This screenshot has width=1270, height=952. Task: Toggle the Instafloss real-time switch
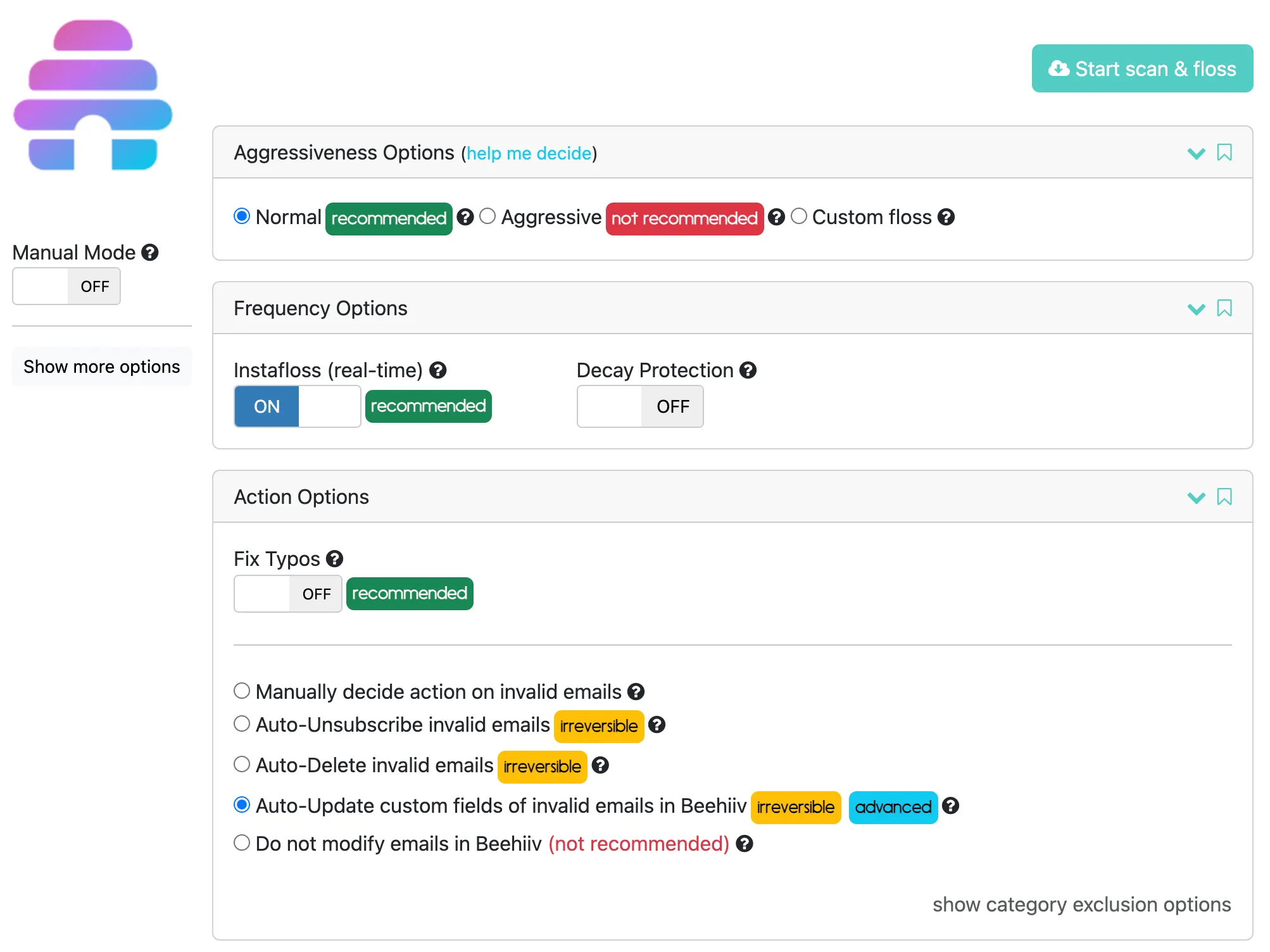point(298,406)
